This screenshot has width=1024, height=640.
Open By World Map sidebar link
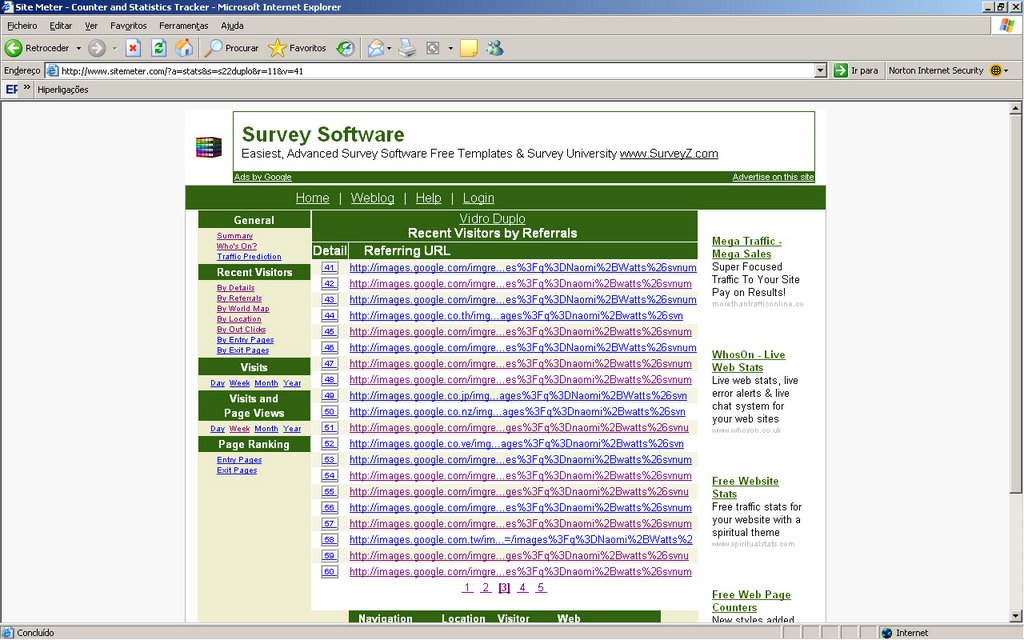click(243, 309)
